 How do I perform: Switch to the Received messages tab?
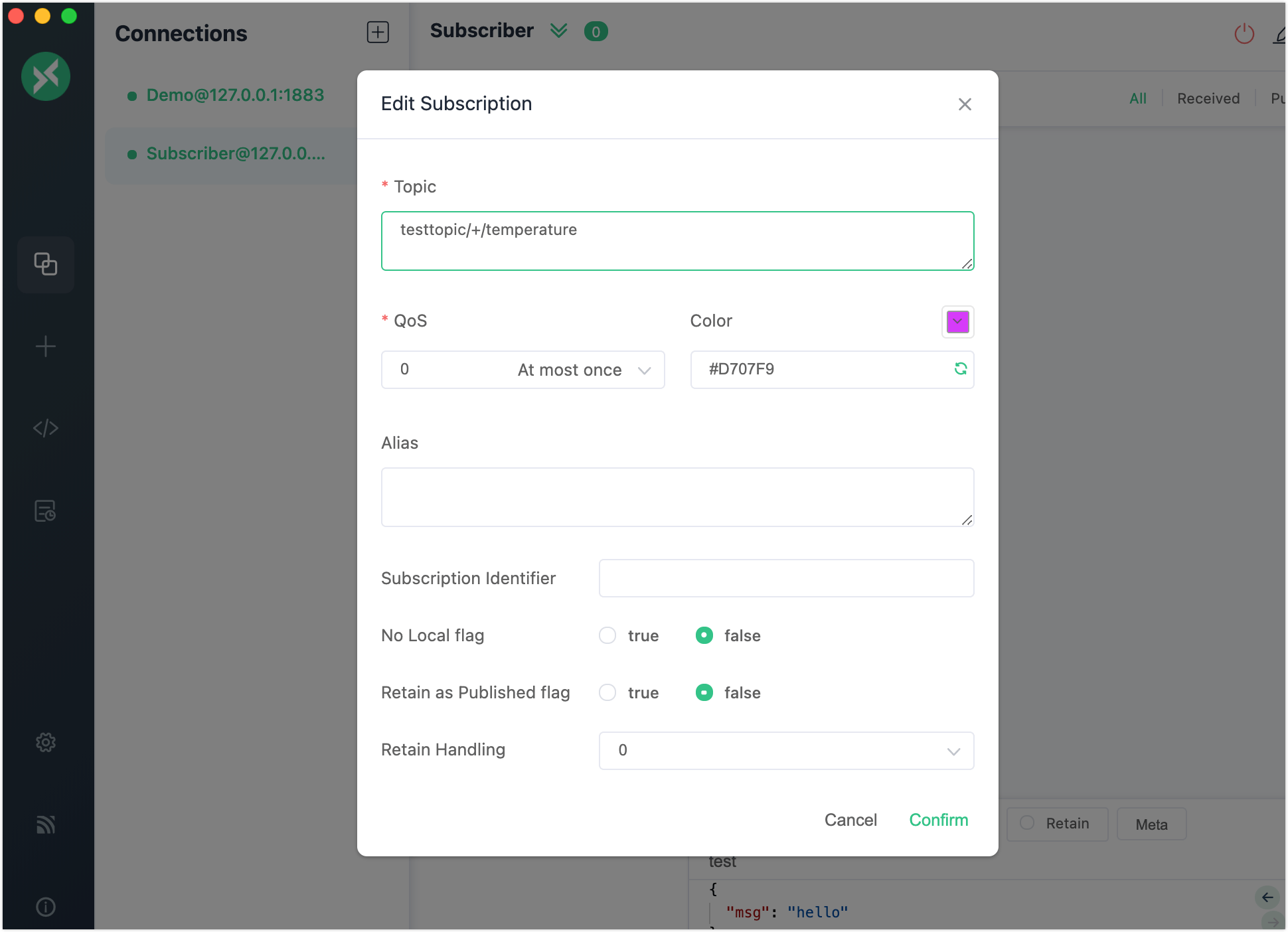[x=1208, y=98]
